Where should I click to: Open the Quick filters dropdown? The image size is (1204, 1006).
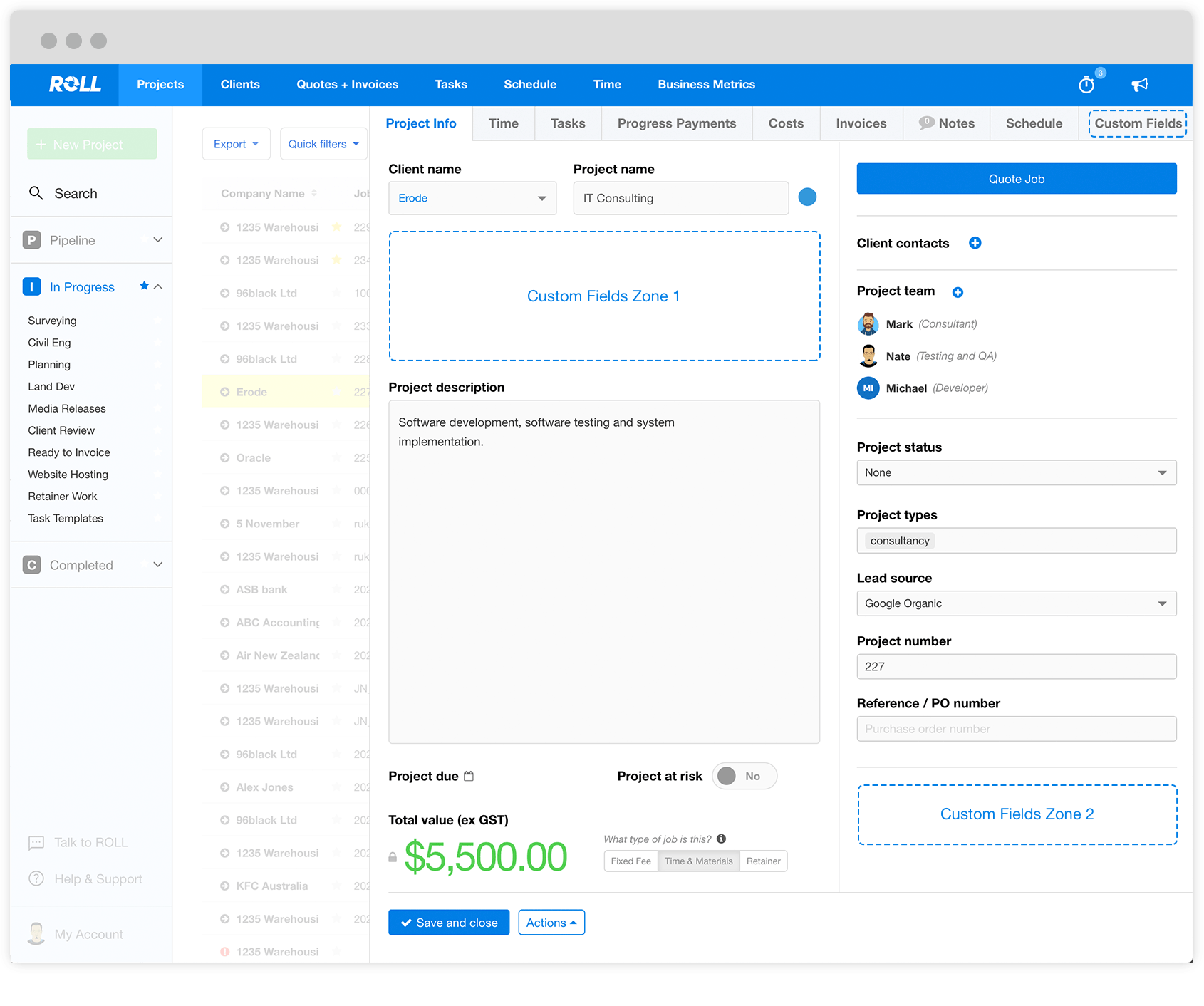(323, 144)
